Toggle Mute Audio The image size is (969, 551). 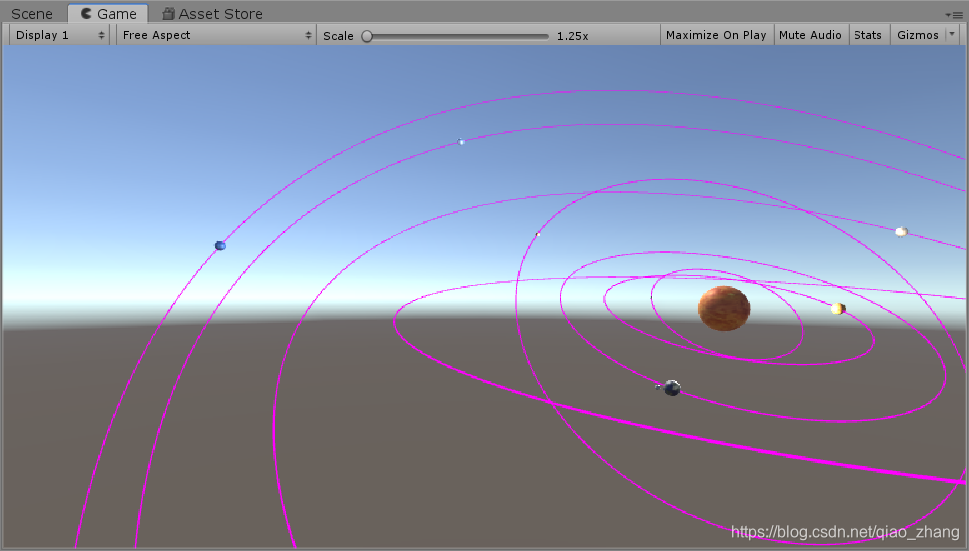click(x=810, y=35)
